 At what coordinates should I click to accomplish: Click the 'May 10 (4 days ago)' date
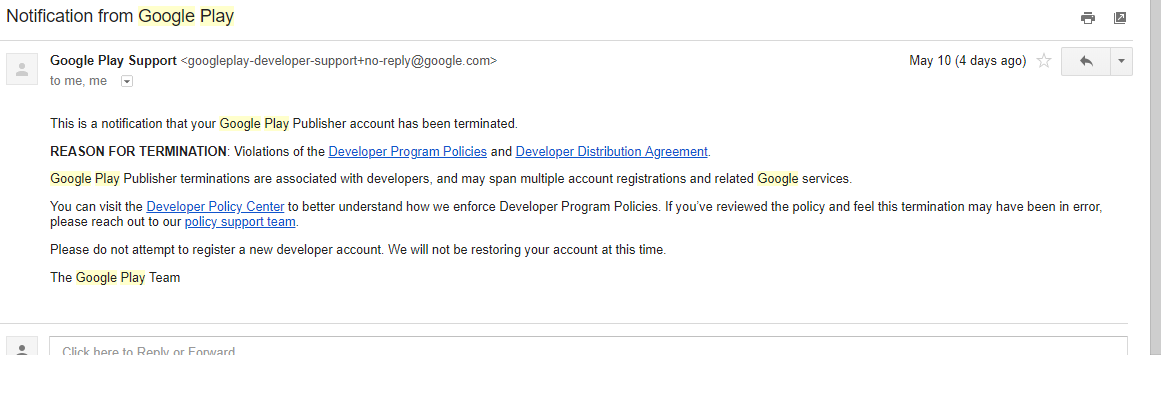967,61
